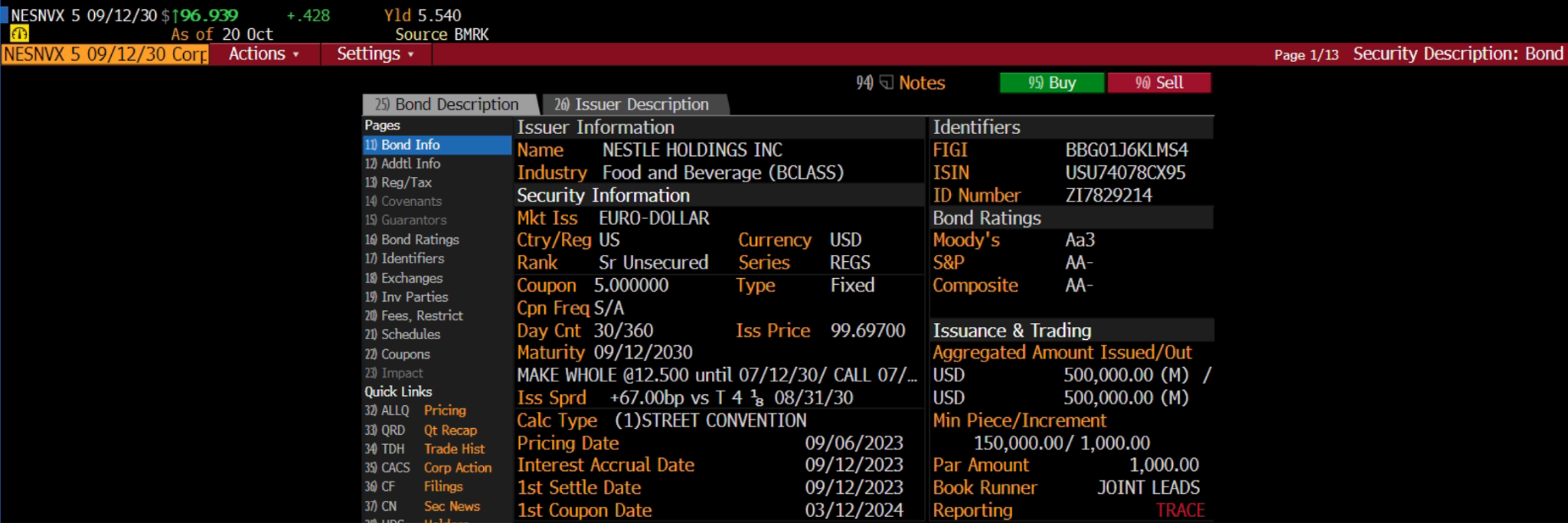Click the Par Amount value 1,000.00
Image resolution: width=1568 pixels, height=523 pixels.
tap(1164, 466)
